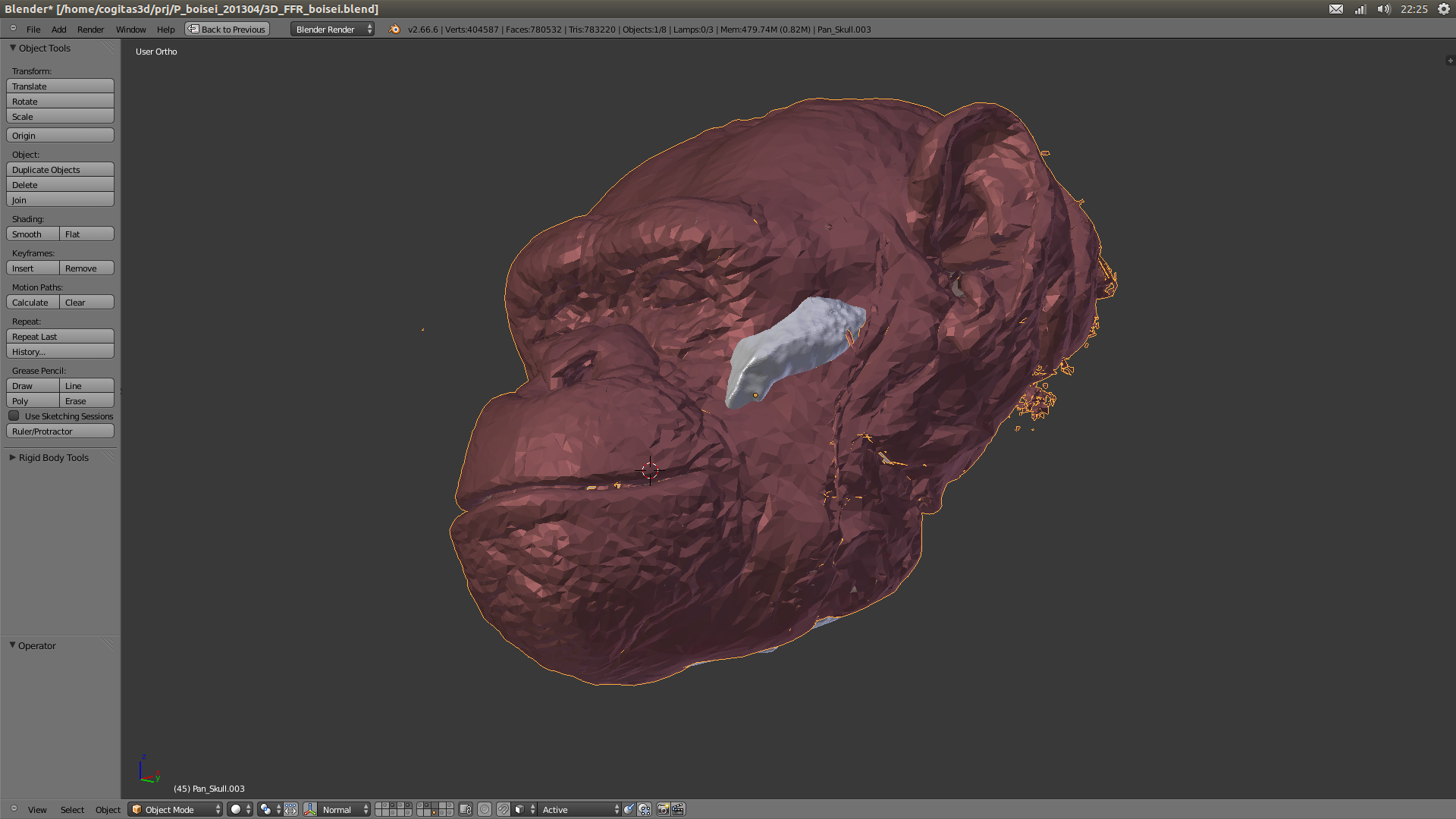Open the Render menu
Image resolution: width=1456 pixels, height=819 pixels.
90,29
